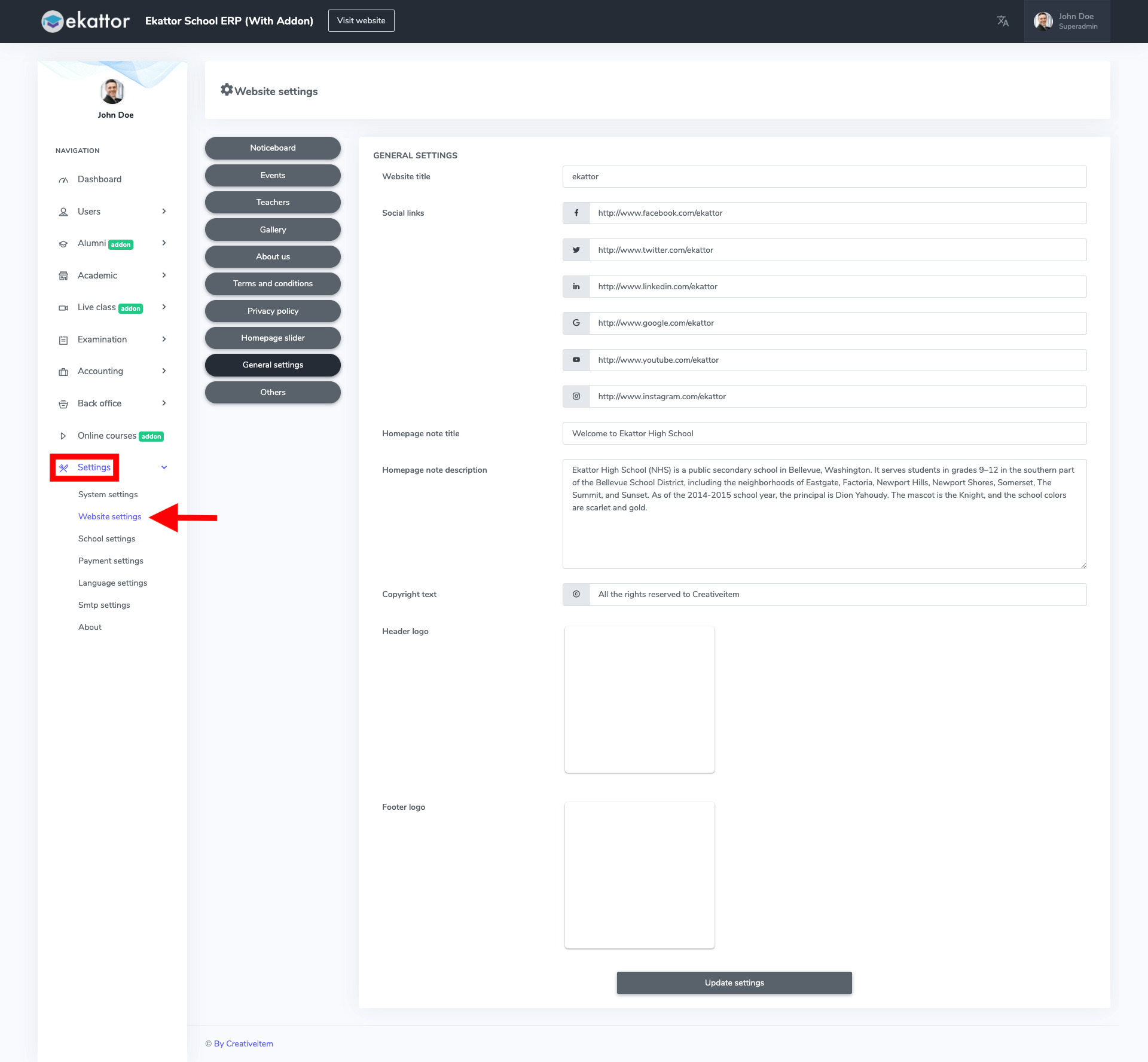Click the Academic navigation icon
The image size is (1148, 1062).
[x=63, y=276]
